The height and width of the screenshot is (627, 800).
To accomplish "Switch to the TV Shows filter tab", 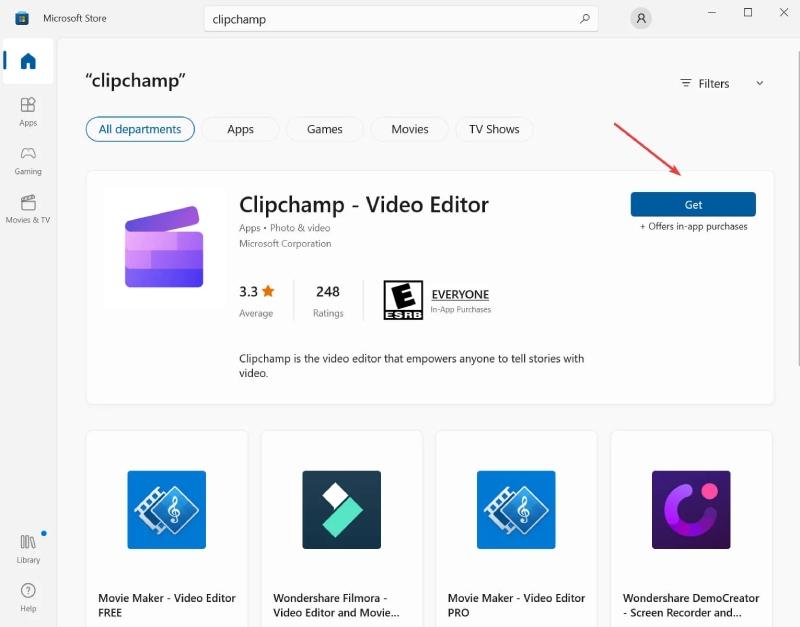I will coord(494,129).
